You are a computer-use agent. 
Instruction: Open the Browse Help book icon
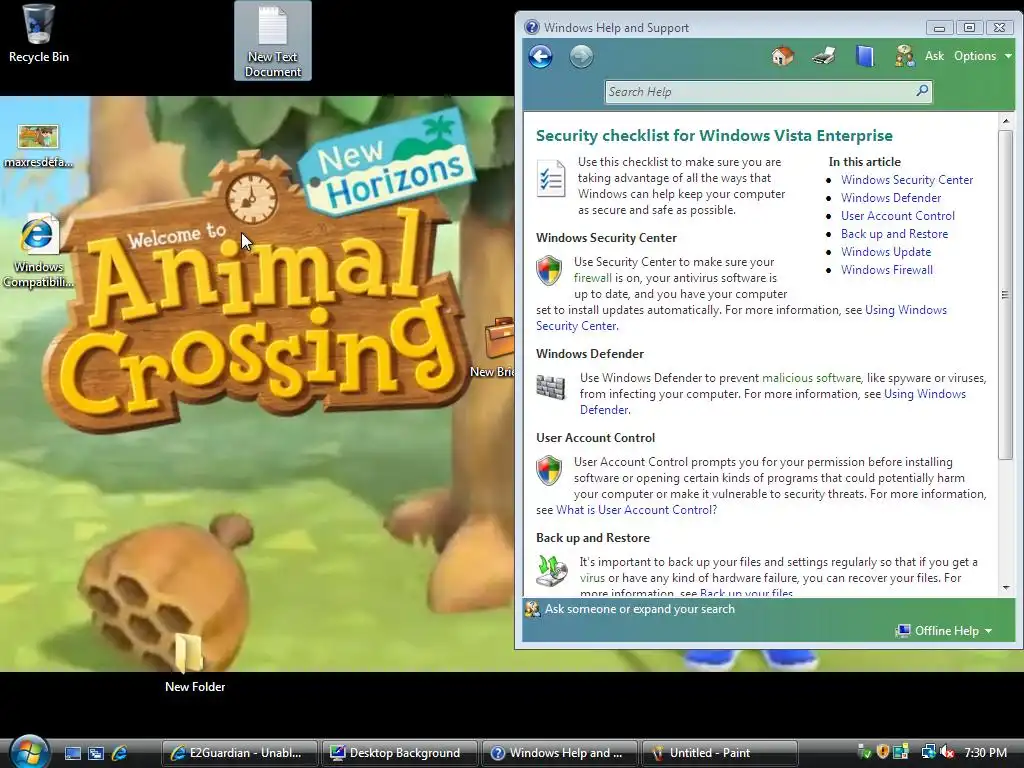click(x=865, y=56)
